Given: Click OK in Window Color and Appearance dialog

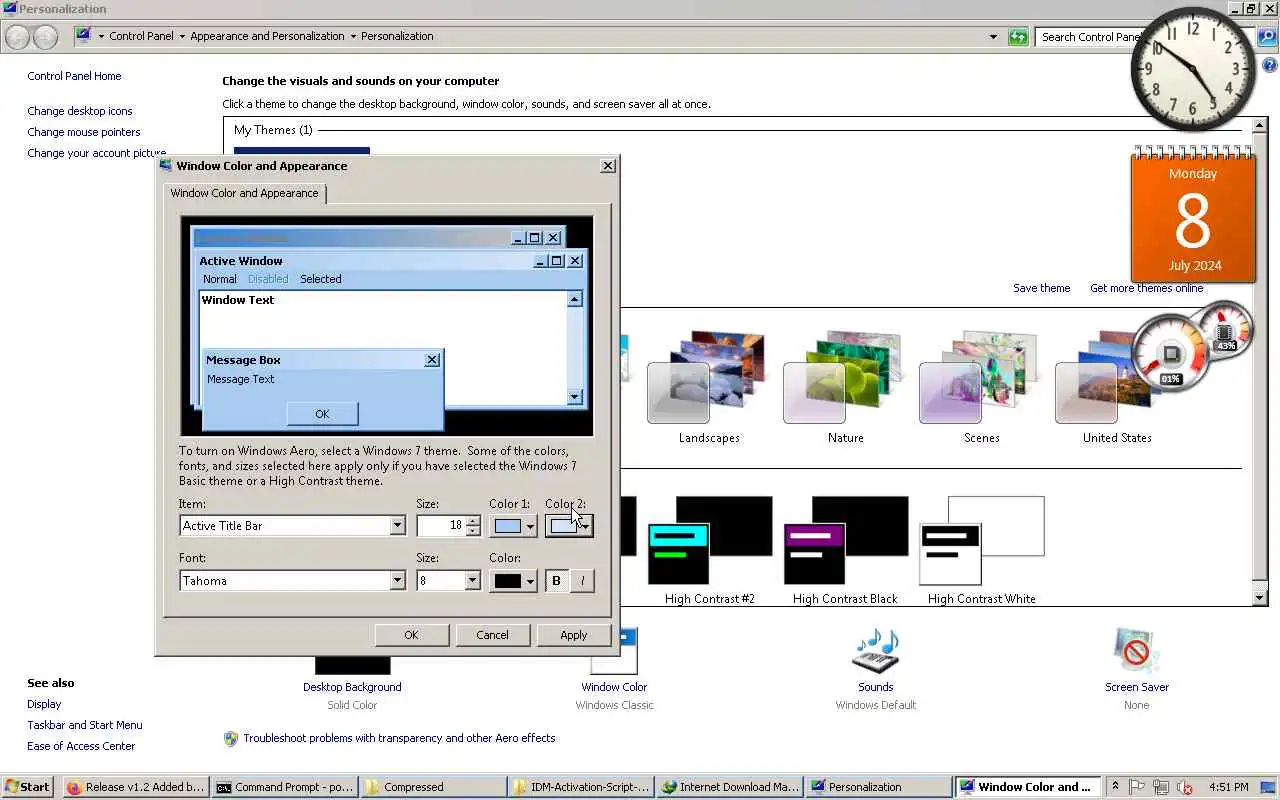Looking at the screenshot, I should (x=411, y=635).
